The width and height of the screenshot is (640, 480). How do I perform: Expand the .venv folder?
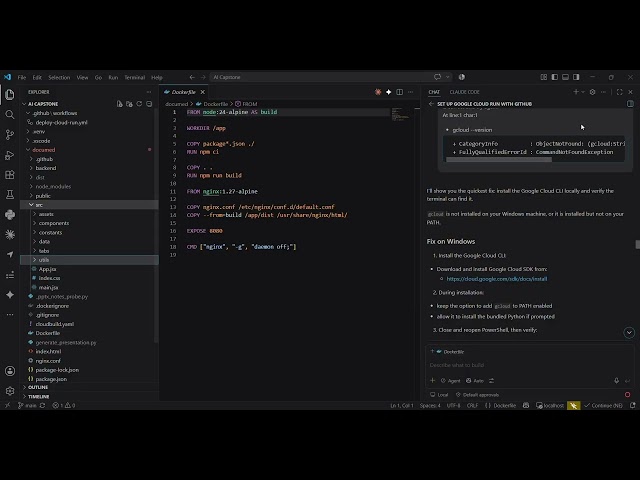coord(90,131)
